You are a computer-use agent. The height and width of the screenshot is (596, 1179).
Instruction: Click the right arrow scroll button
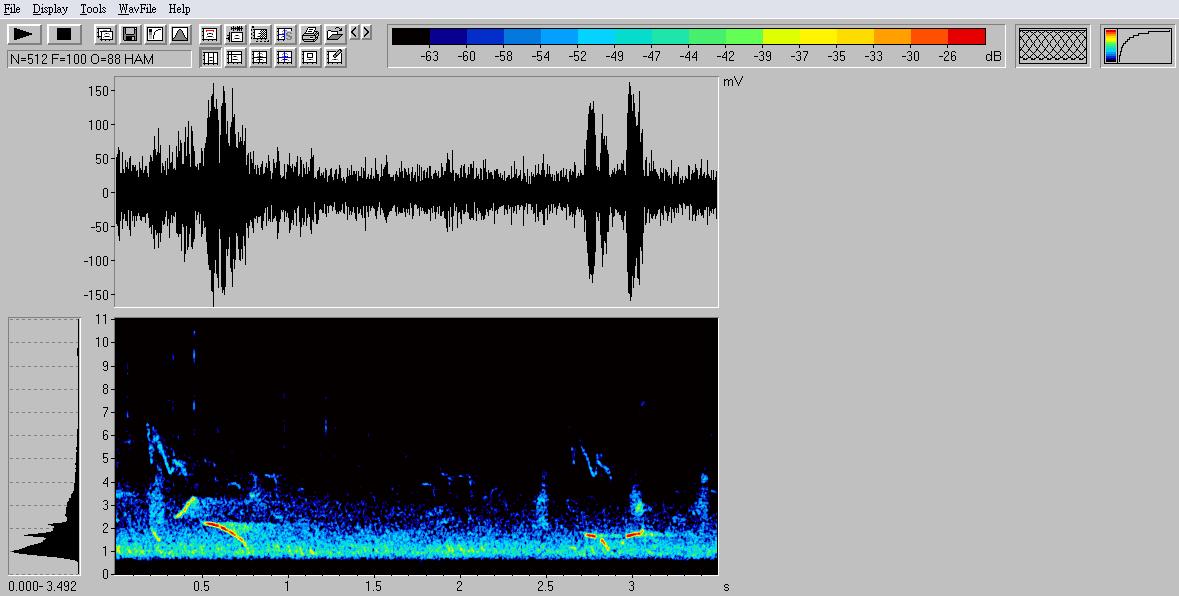[366, 33]
